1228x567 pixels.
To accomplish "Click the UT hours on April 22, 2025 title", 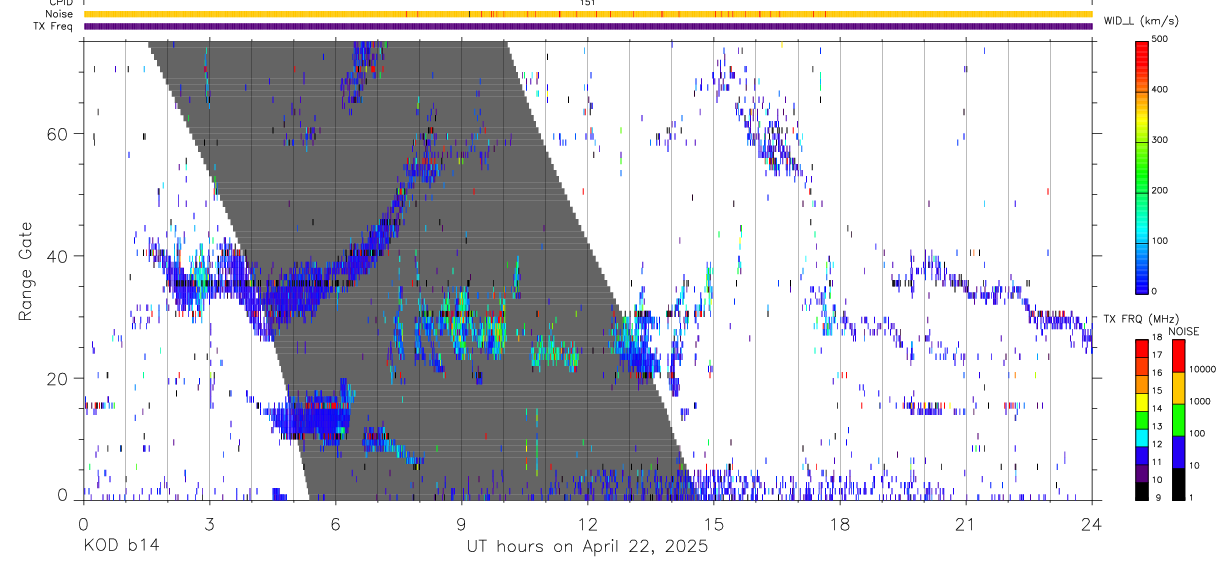I will point(587,547).
